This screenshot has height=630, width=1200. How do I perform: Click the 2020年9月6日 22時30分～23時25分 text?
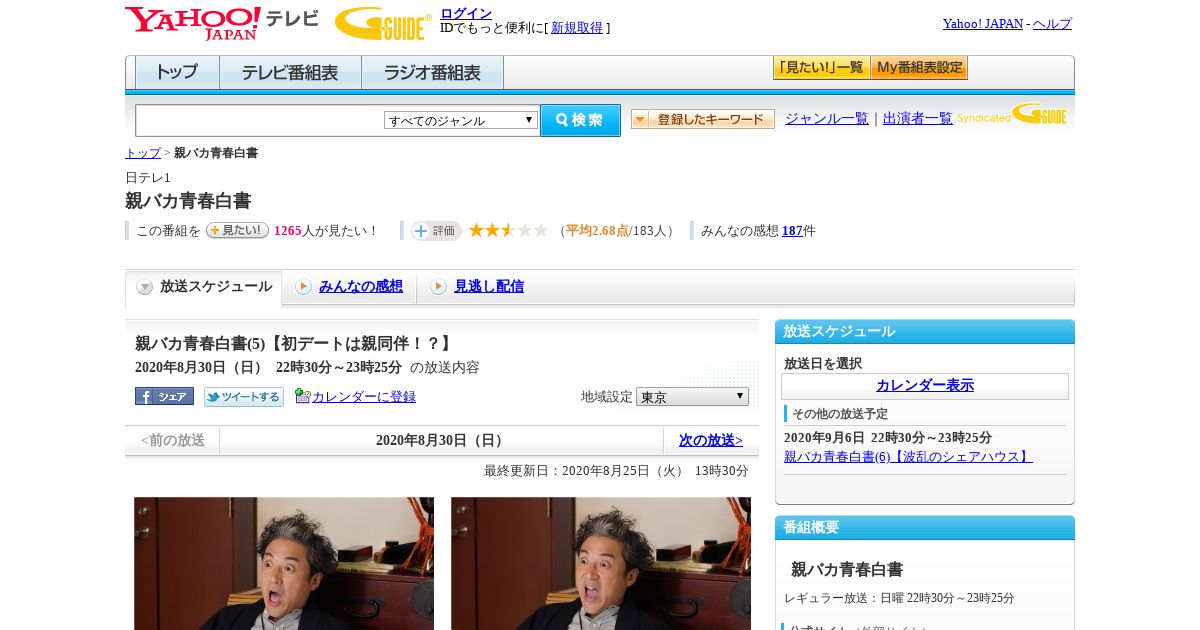pyautogui.click(x=888, y=437)
